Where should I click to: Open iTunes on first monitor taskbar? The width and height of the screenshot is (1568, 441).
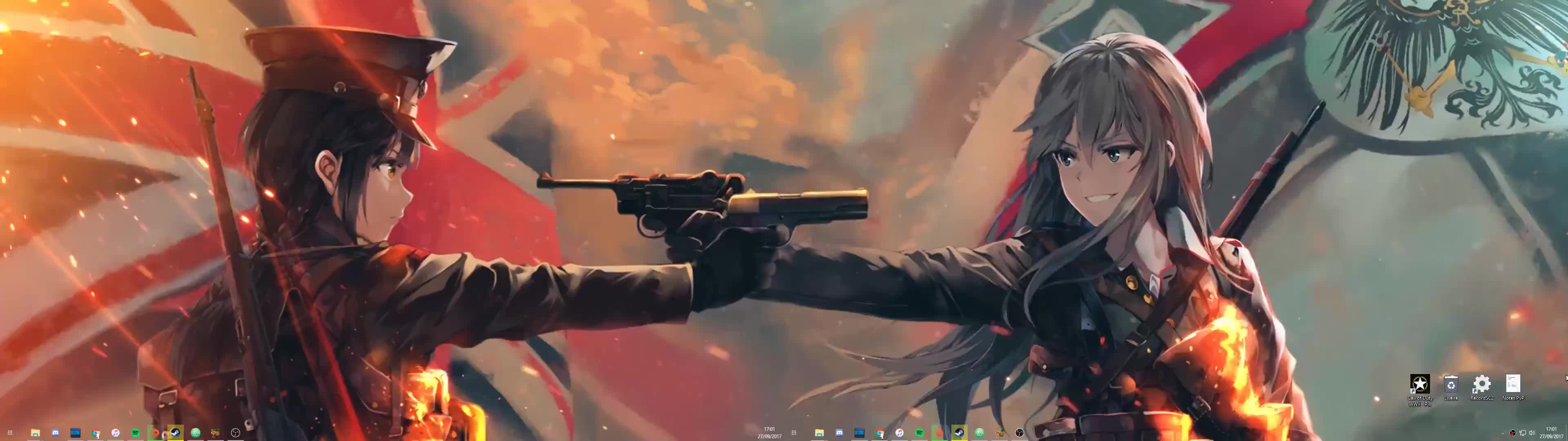pos(115,432)
